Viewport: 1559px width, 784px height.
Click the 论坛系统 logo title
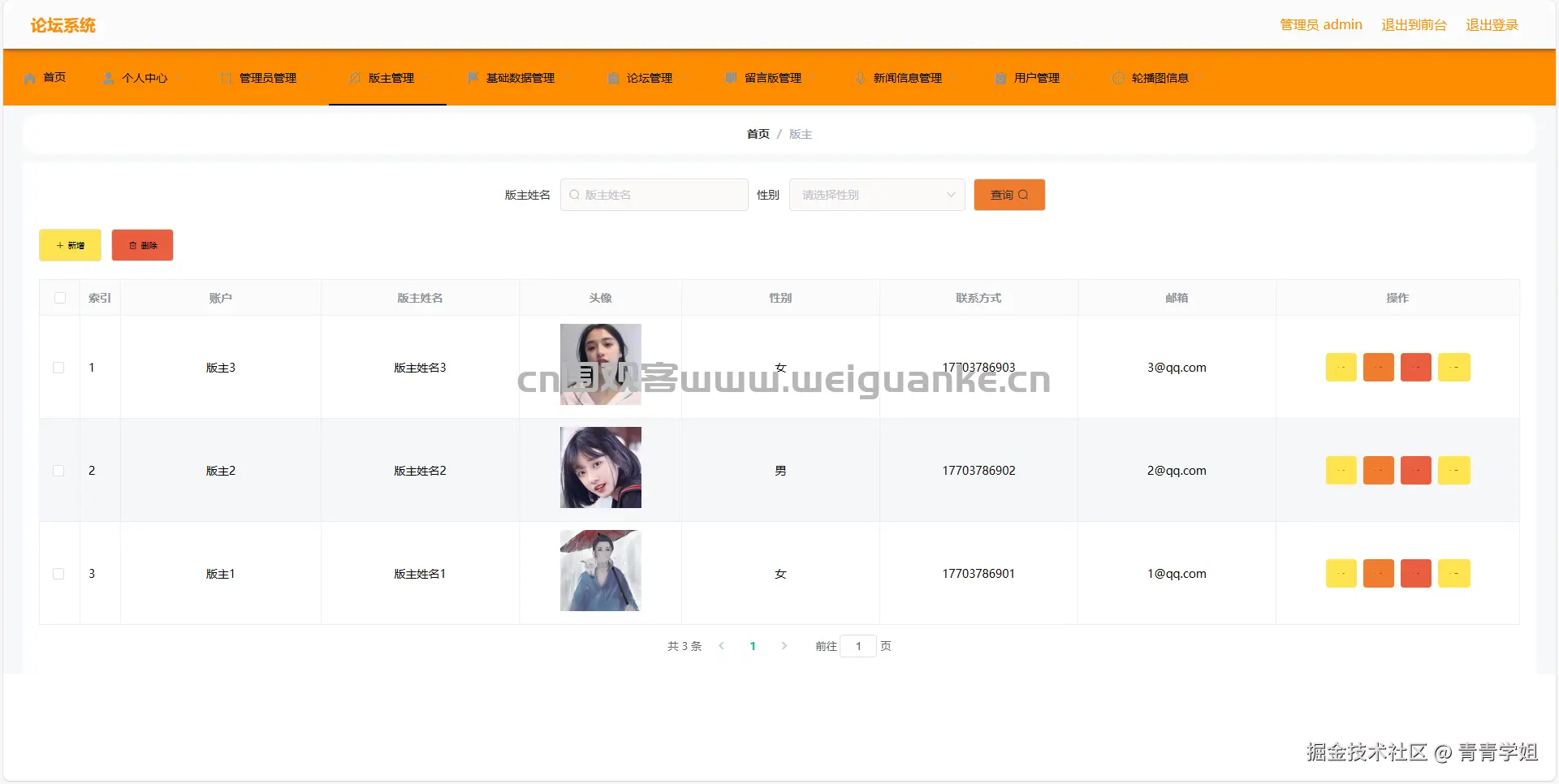pos(63,25)
